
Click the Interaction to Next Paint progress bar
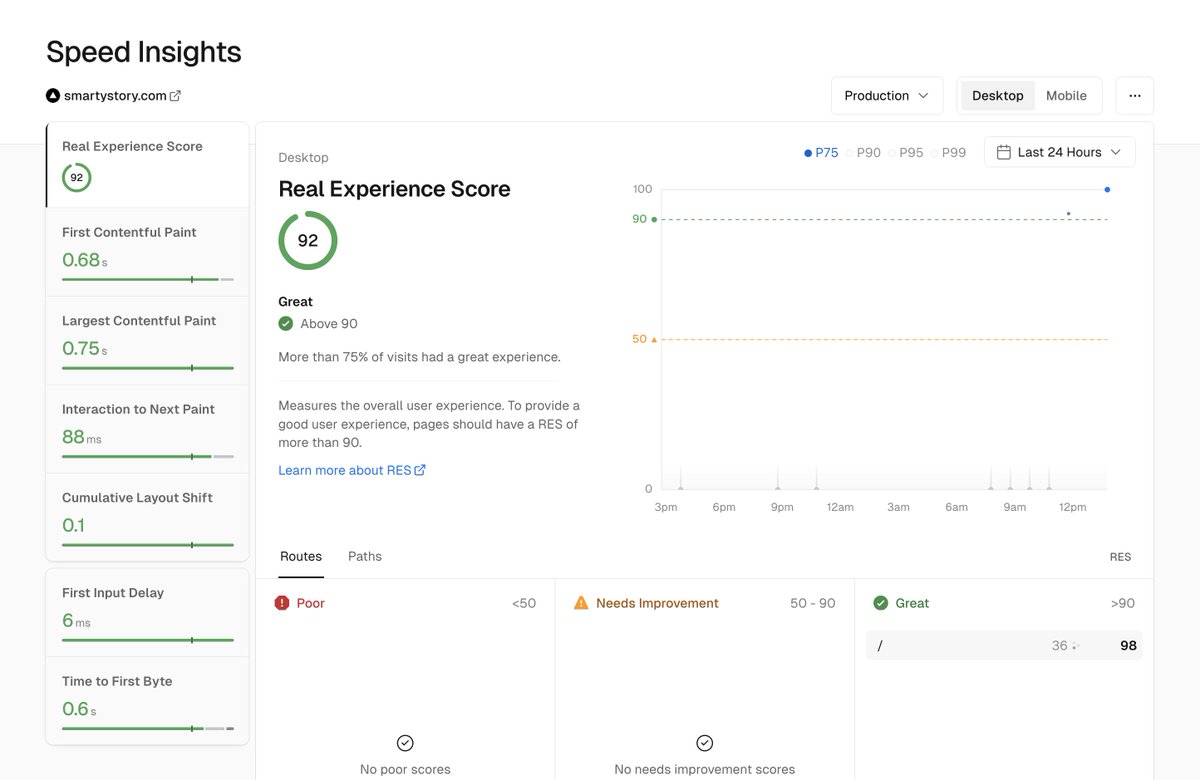pyautogui.click(x=148, y=457)
